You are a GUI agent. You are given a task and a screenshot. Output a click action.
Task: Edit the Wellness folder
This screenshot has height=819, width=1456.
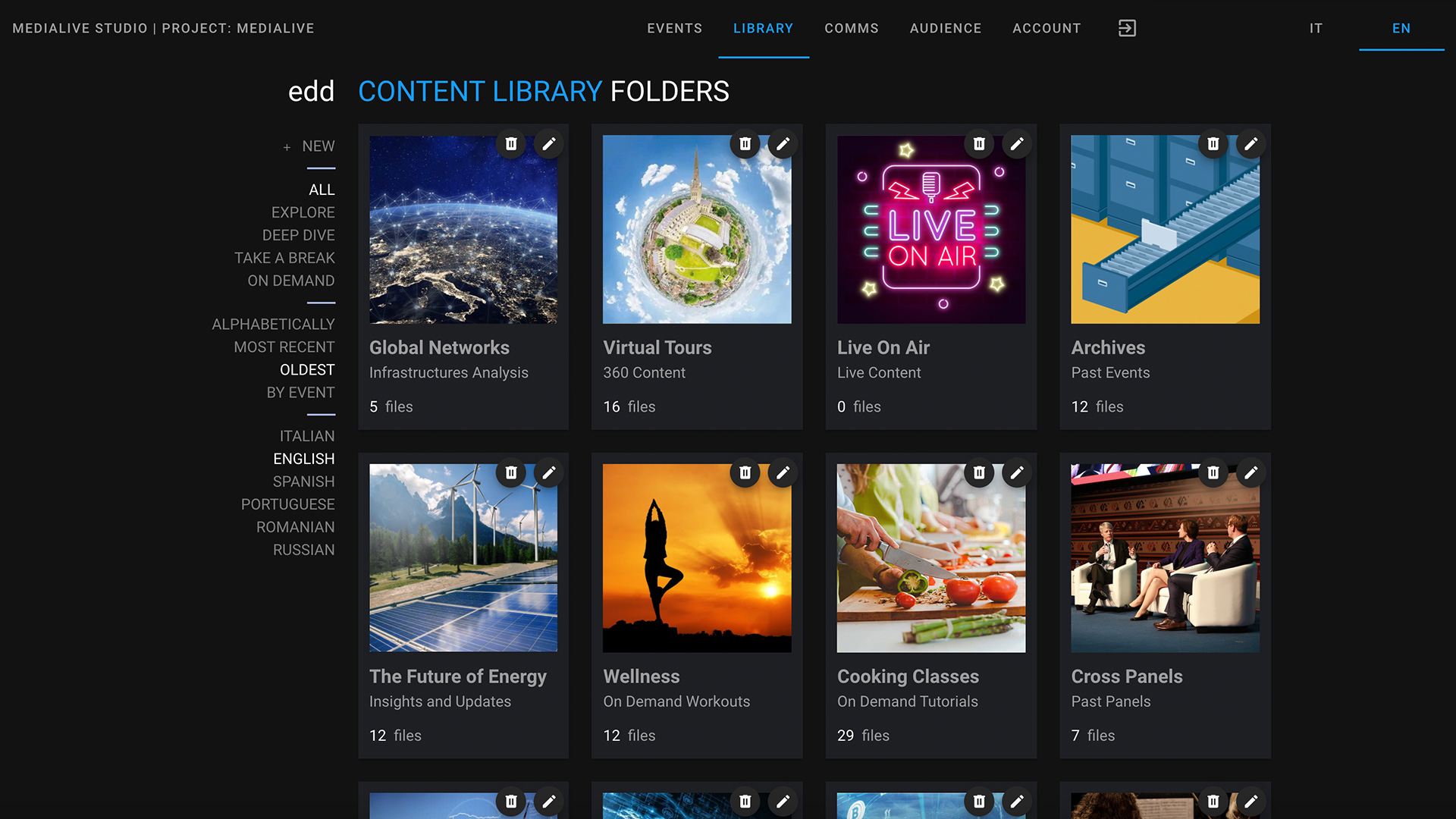coord(783,472)
